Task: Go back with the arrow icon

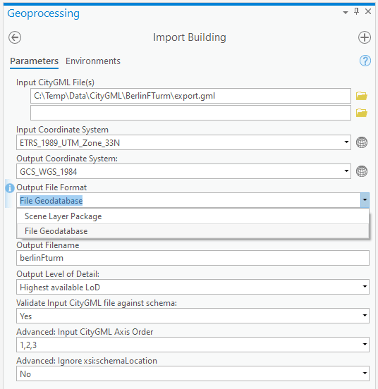Action: click(15, 37)
